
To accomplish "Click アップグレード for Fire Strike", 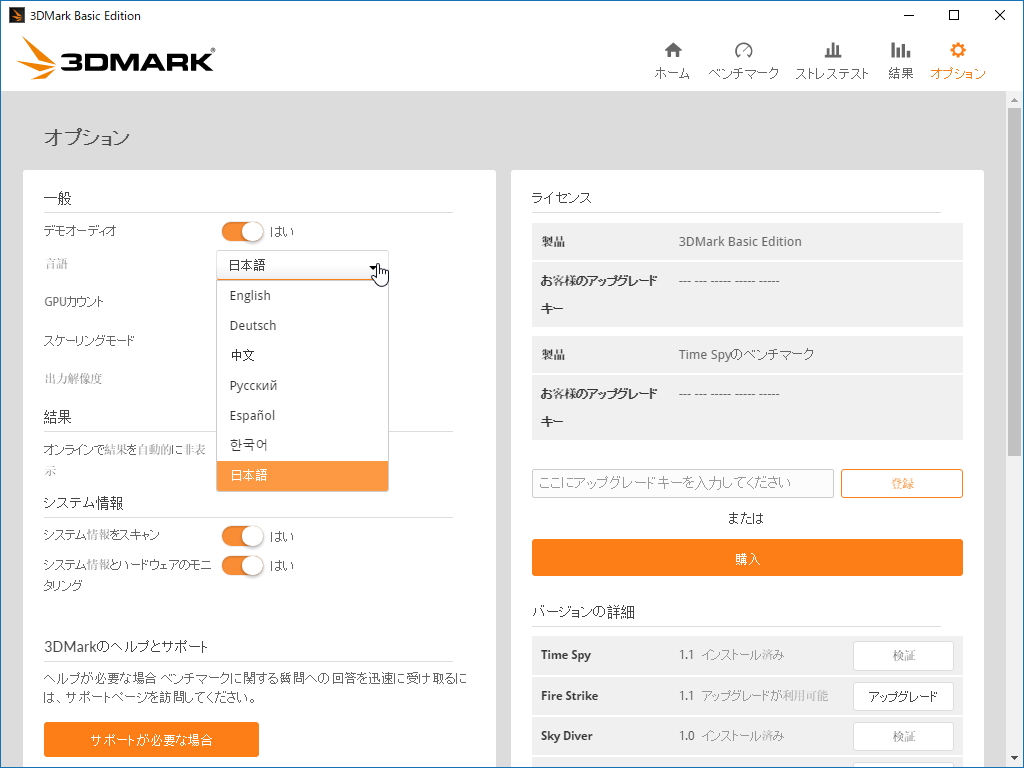I will [x=903, y=696].
